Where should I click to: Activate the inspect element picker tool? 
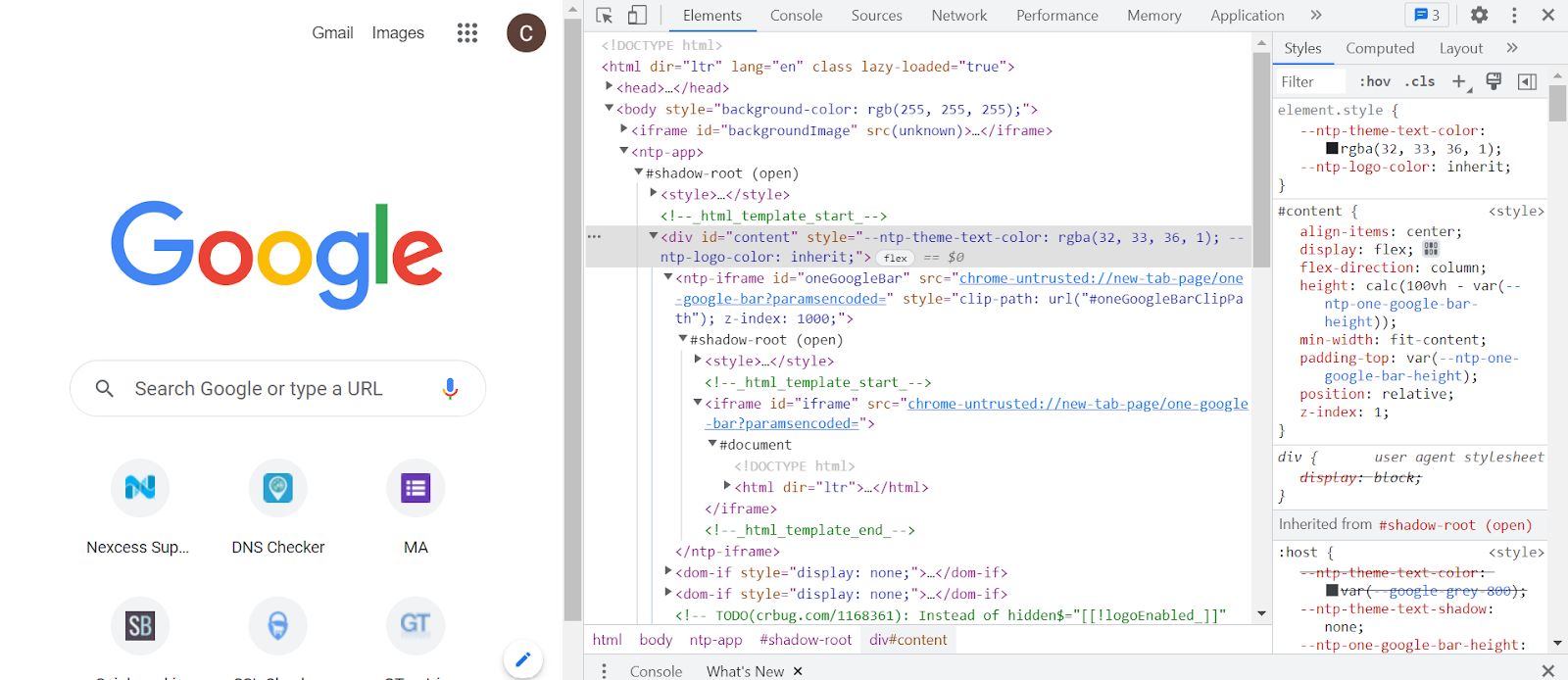click(x=605, y=16)
